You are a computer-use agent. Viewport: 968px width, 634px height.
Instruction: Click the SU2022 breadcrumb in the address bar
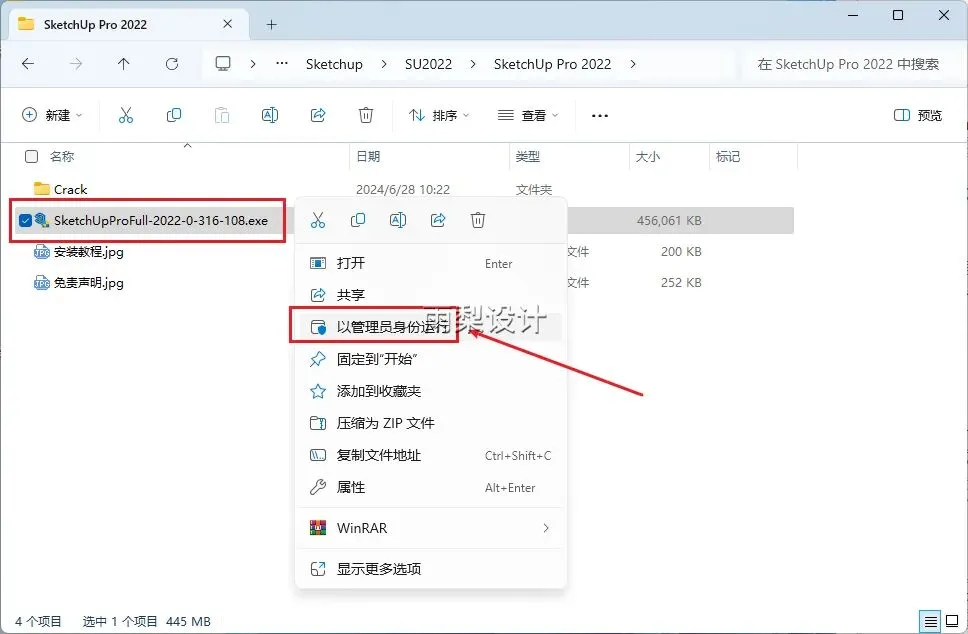coord(428,64)
